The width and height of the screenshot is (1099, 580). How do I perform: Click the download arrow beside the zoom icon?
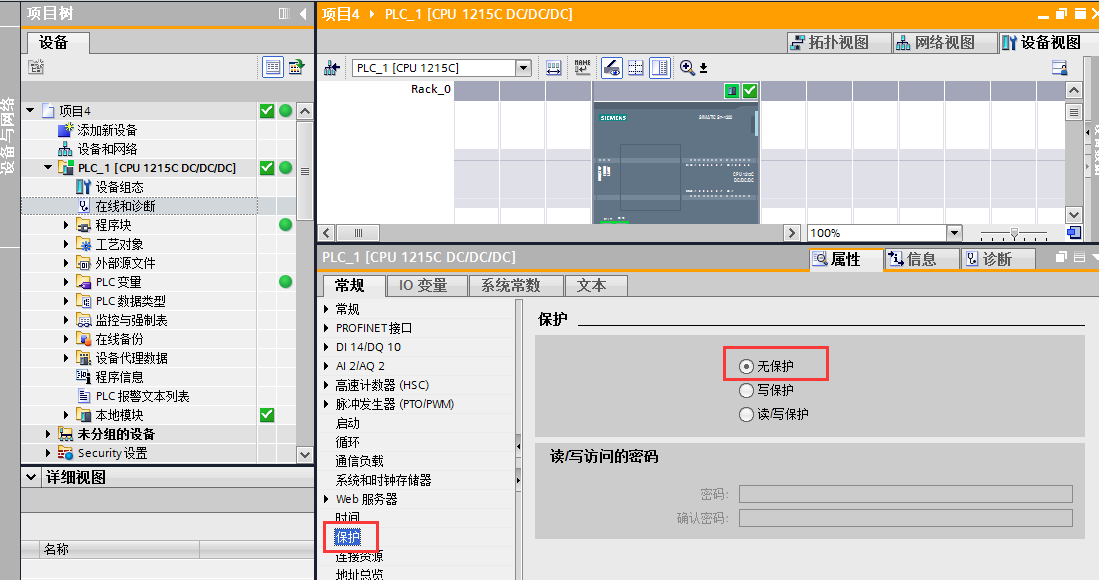tap(704, 68)
